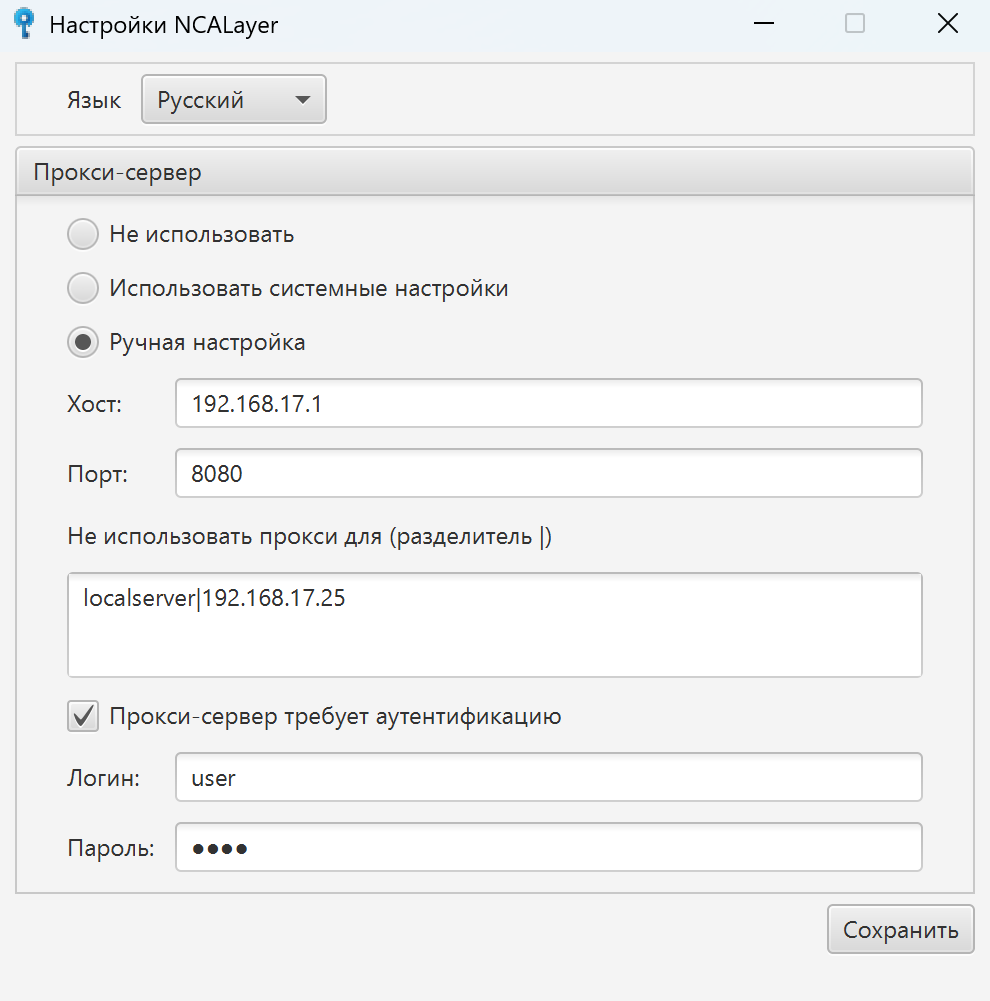The height and width of the screenshot is (1001, 990).
Task: Click the Сохранить button
Action: pyautogui.click(x=901, y=930)
